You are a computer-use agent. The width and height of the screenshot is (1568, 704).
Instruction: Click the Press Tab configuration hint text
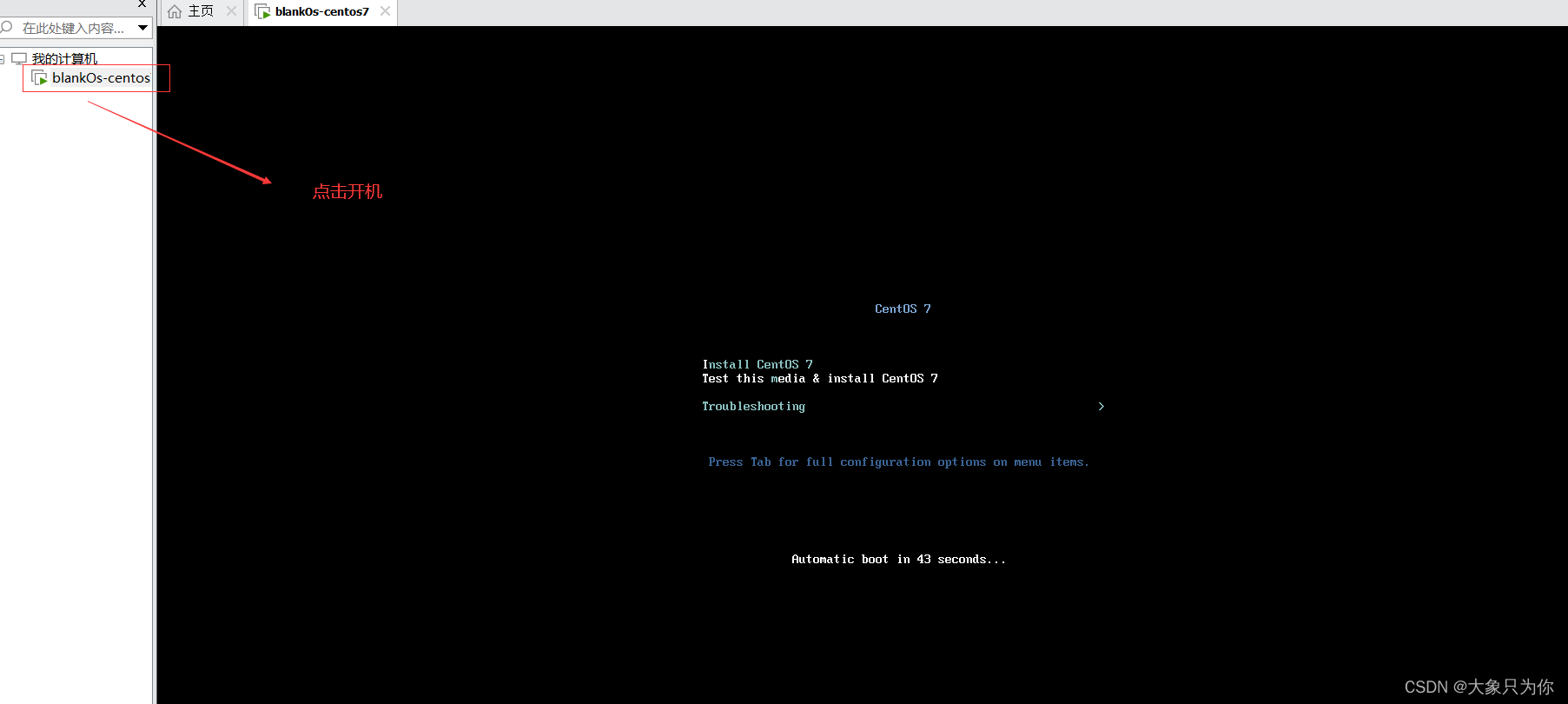[898, 462]
